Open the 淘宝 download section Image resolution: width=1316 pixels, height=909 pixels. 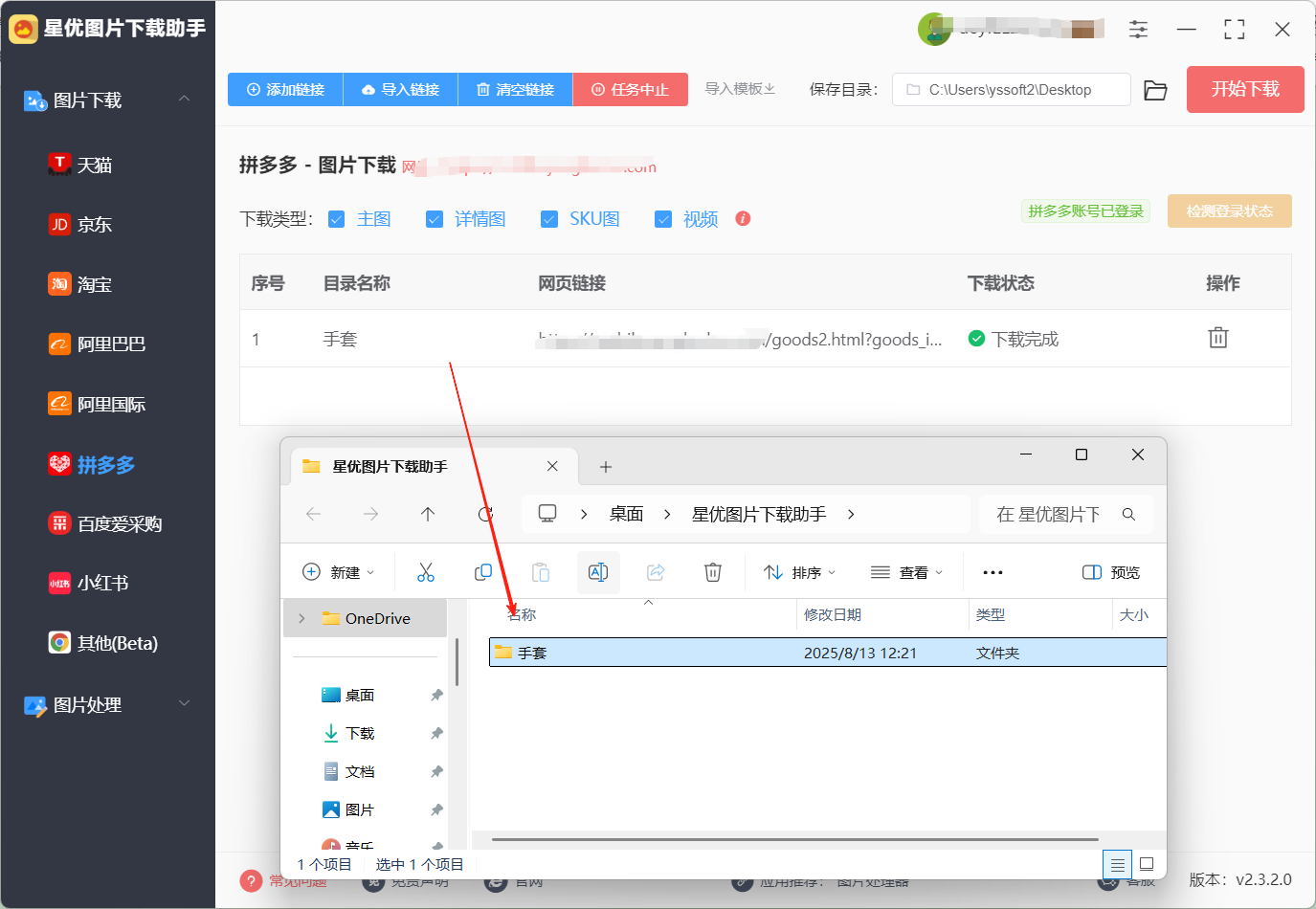[x=80, y=284]
